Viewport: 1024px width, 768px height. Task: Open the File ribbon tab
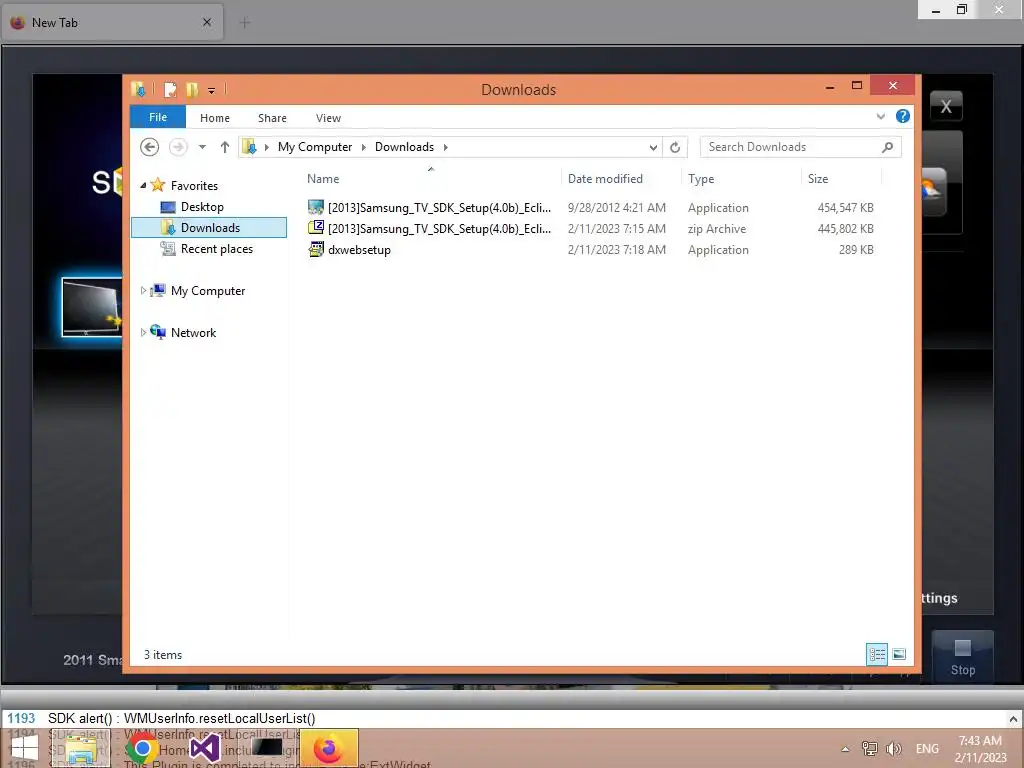158,117
